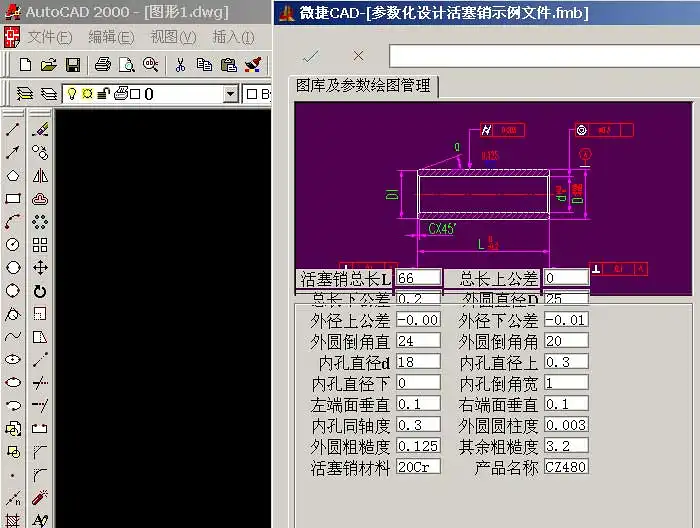Click the 总长上公差 label button

492,279
